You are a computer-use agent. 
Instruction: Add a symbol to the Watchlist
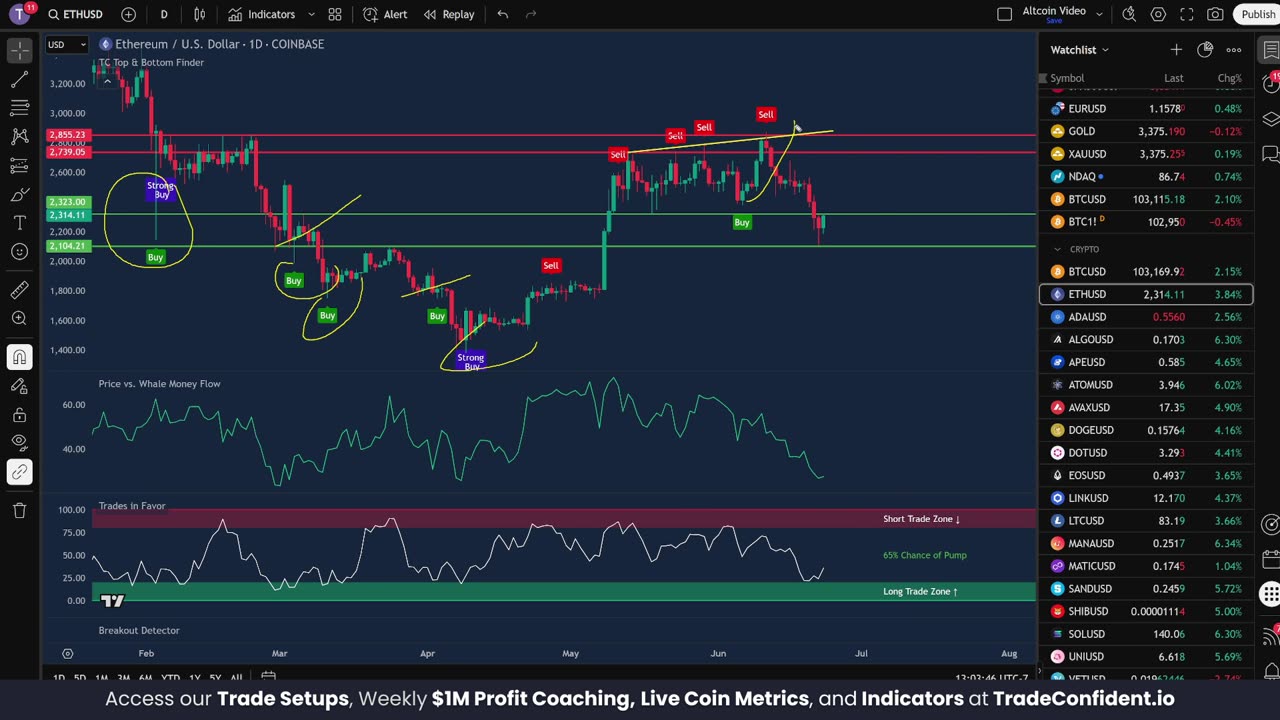point(1176,50)
